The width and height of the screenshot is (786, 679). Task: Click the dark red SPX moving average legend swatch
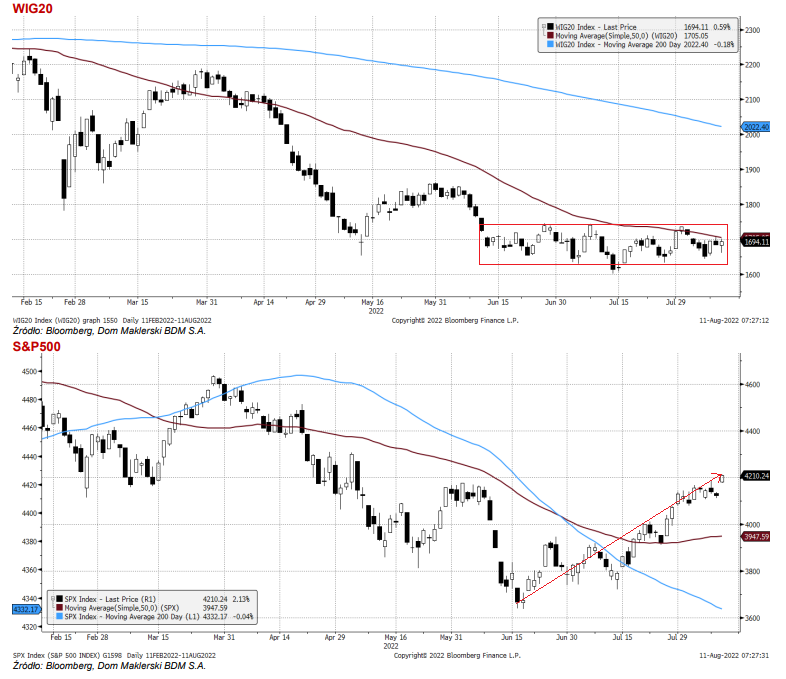[60, 608]
